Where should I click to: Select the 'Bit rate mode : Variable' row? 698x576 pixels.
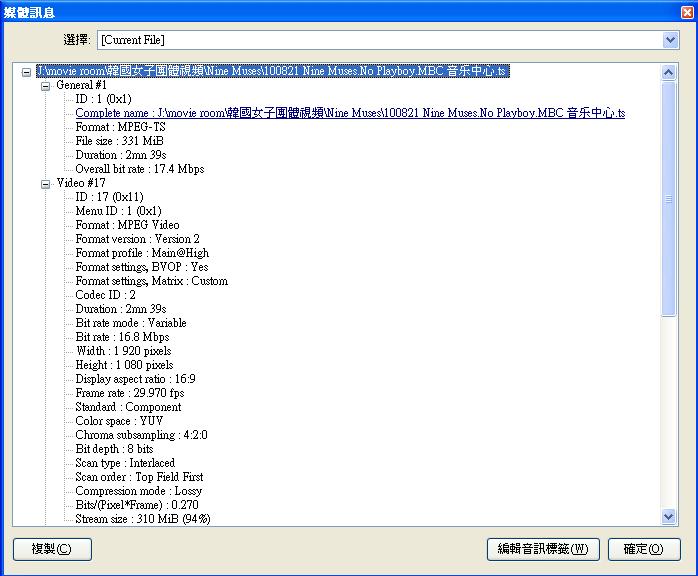pos(131,323)
